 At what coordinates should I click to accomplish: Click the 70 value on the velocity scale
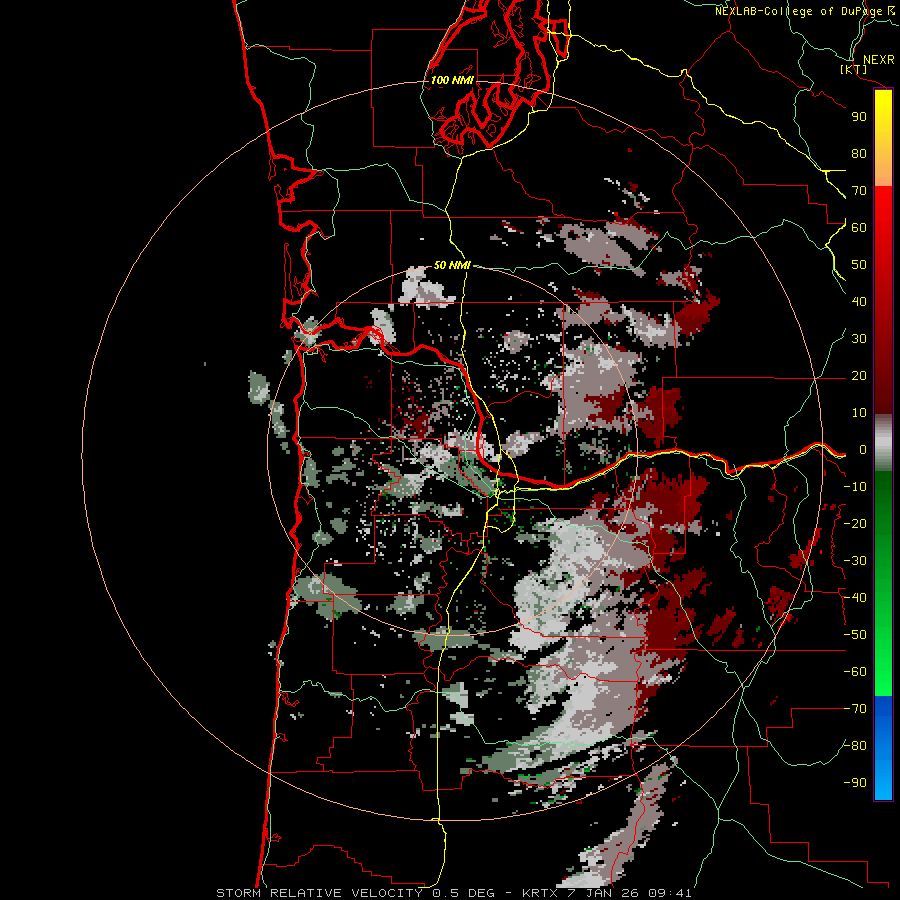pos(859,191)
